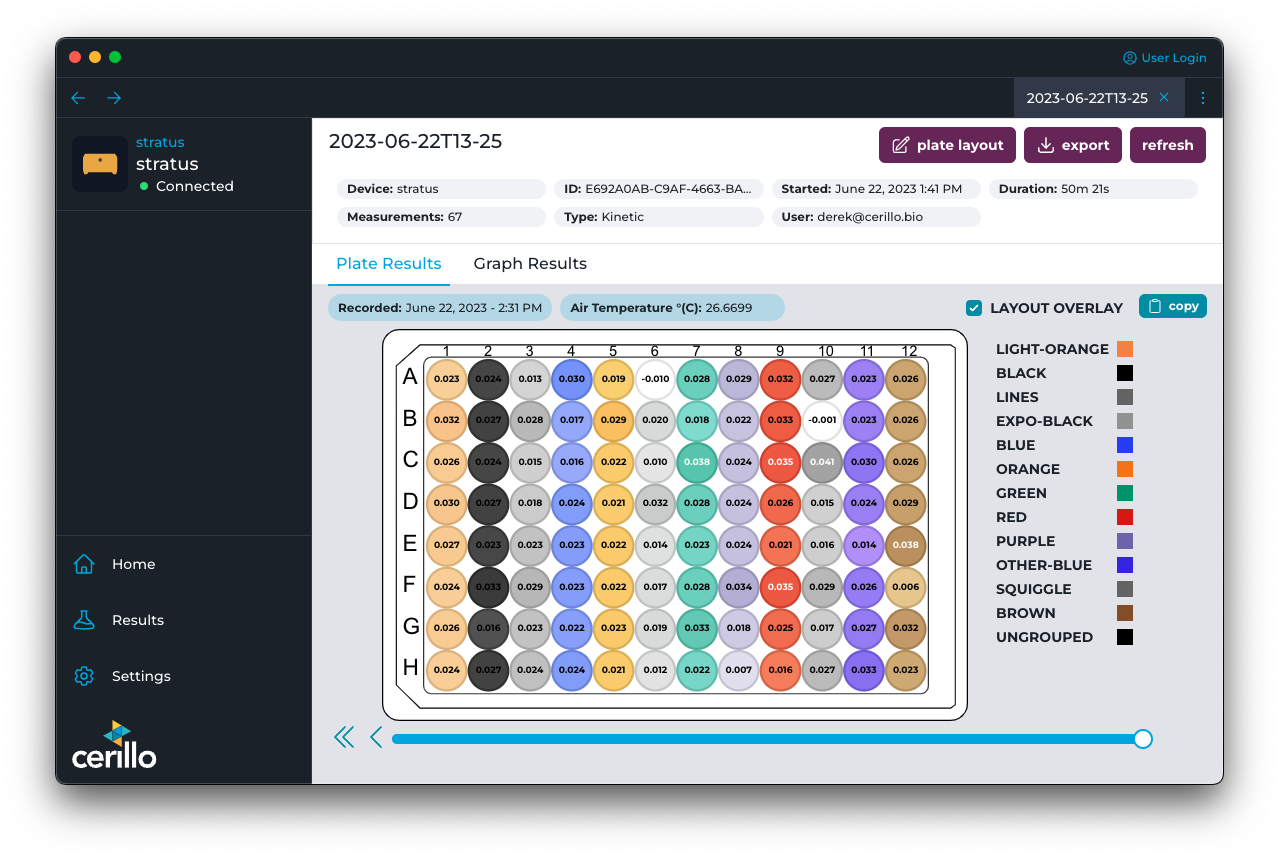Click the RED group color swatch

[x=1125, y=517]
